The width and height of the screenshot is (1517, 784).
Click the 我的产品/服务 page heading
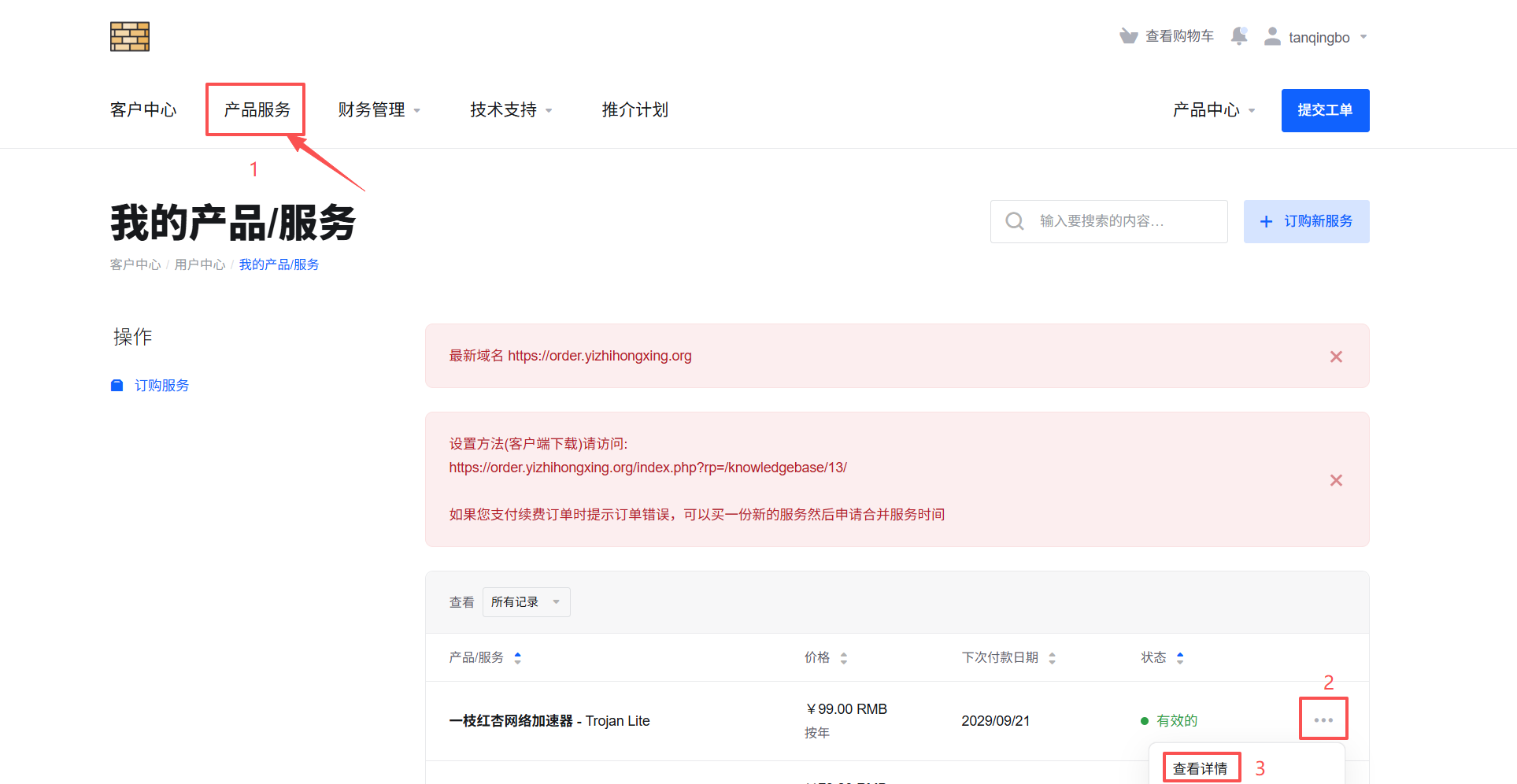[x=234, y=222]
